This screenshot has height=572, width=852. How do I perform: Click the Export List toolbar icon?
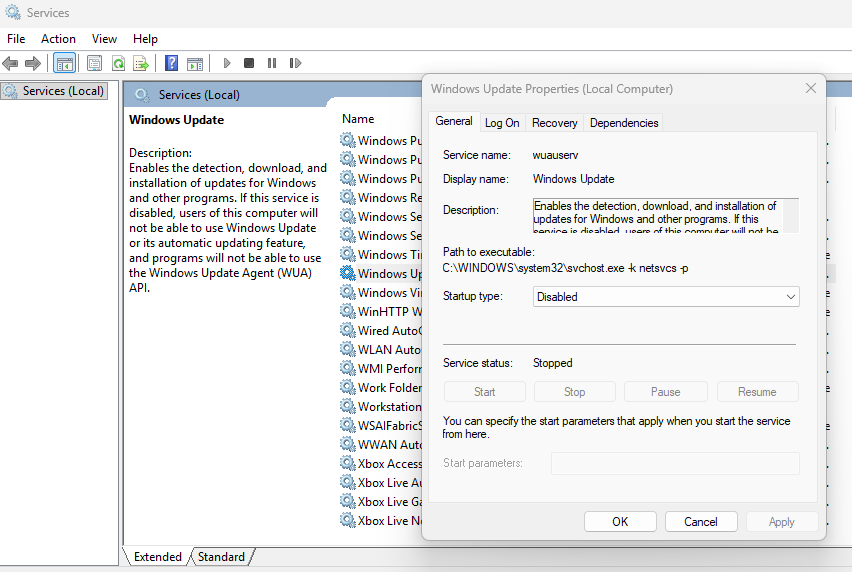(141, 63)
